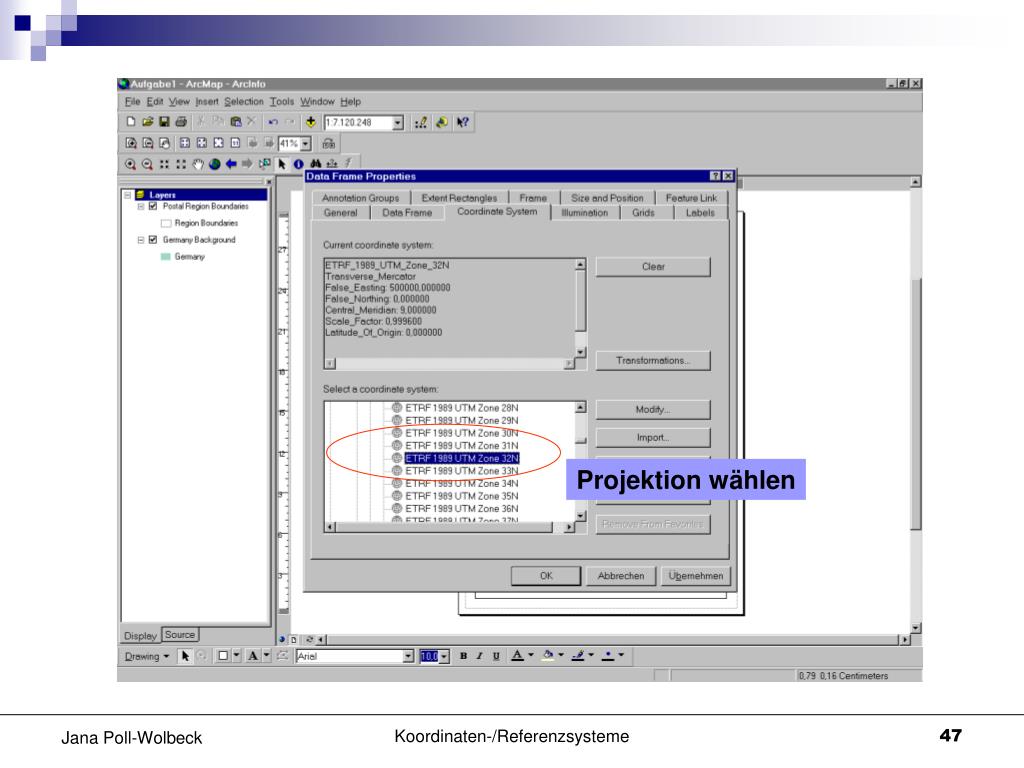Confirm dialog with OK button
The width and height of the screenshot is (1024, 768).
[x=546, y=576]
